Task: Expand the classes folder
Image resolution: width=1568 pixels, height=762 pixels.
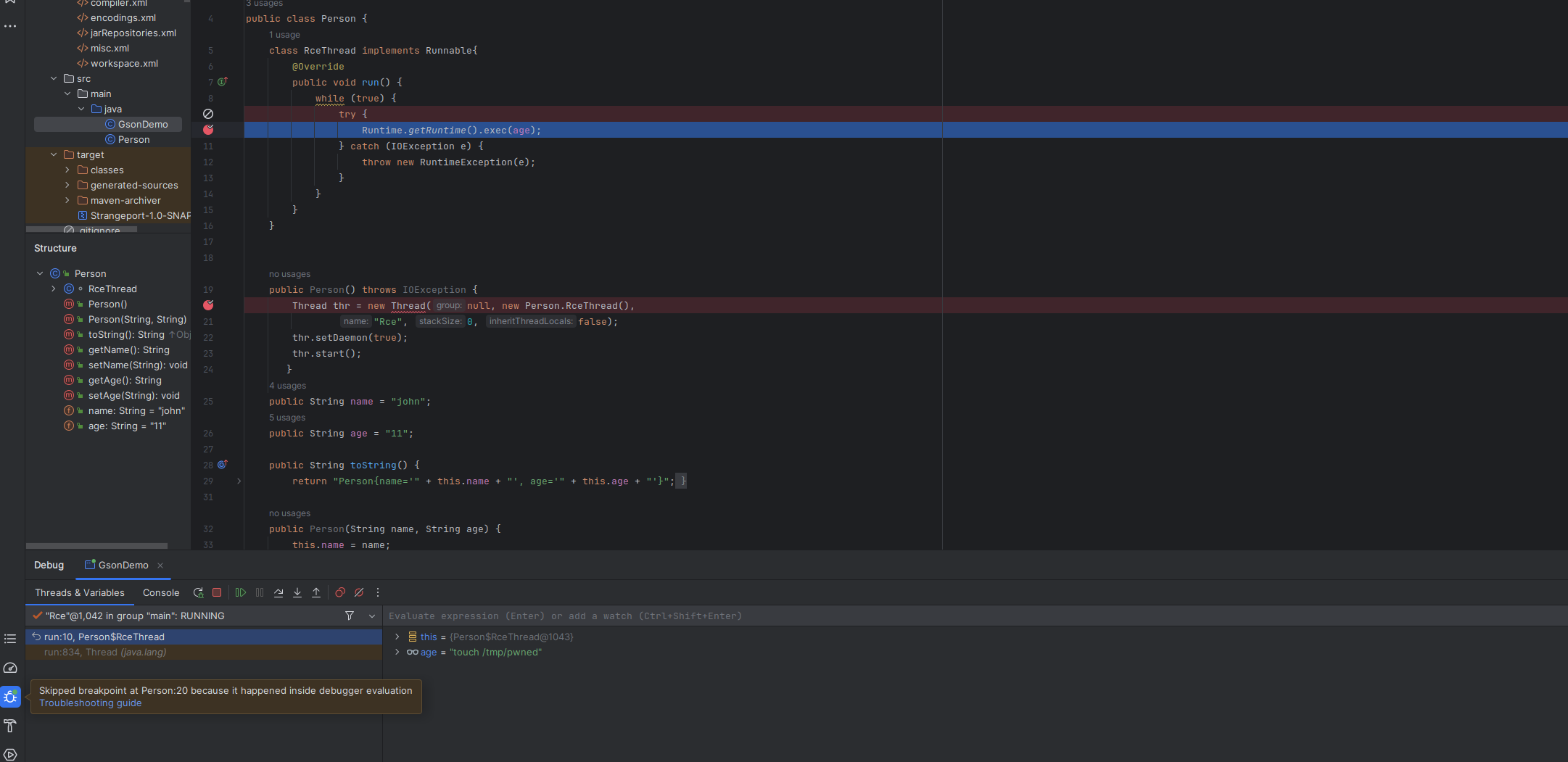Action: [x=67, y=170]
